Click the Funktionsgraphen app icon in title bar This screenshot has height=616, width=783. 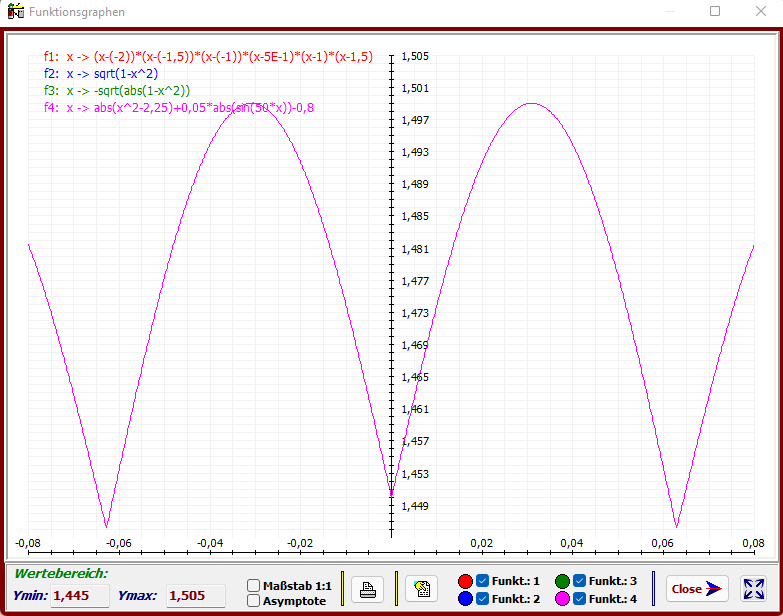point(15,11)
